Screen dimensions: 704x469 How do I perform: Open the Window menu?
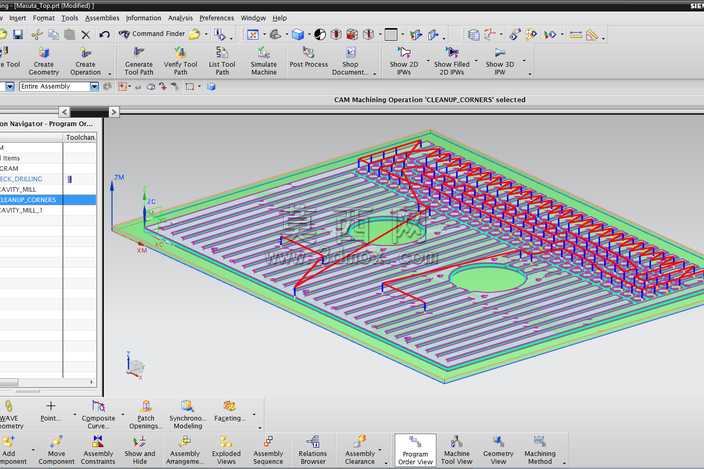253,18
